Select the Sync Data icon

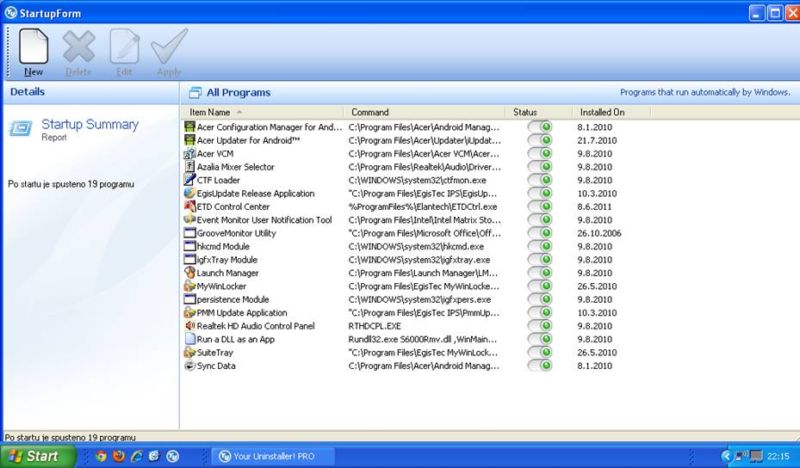(x=190, y=365)
